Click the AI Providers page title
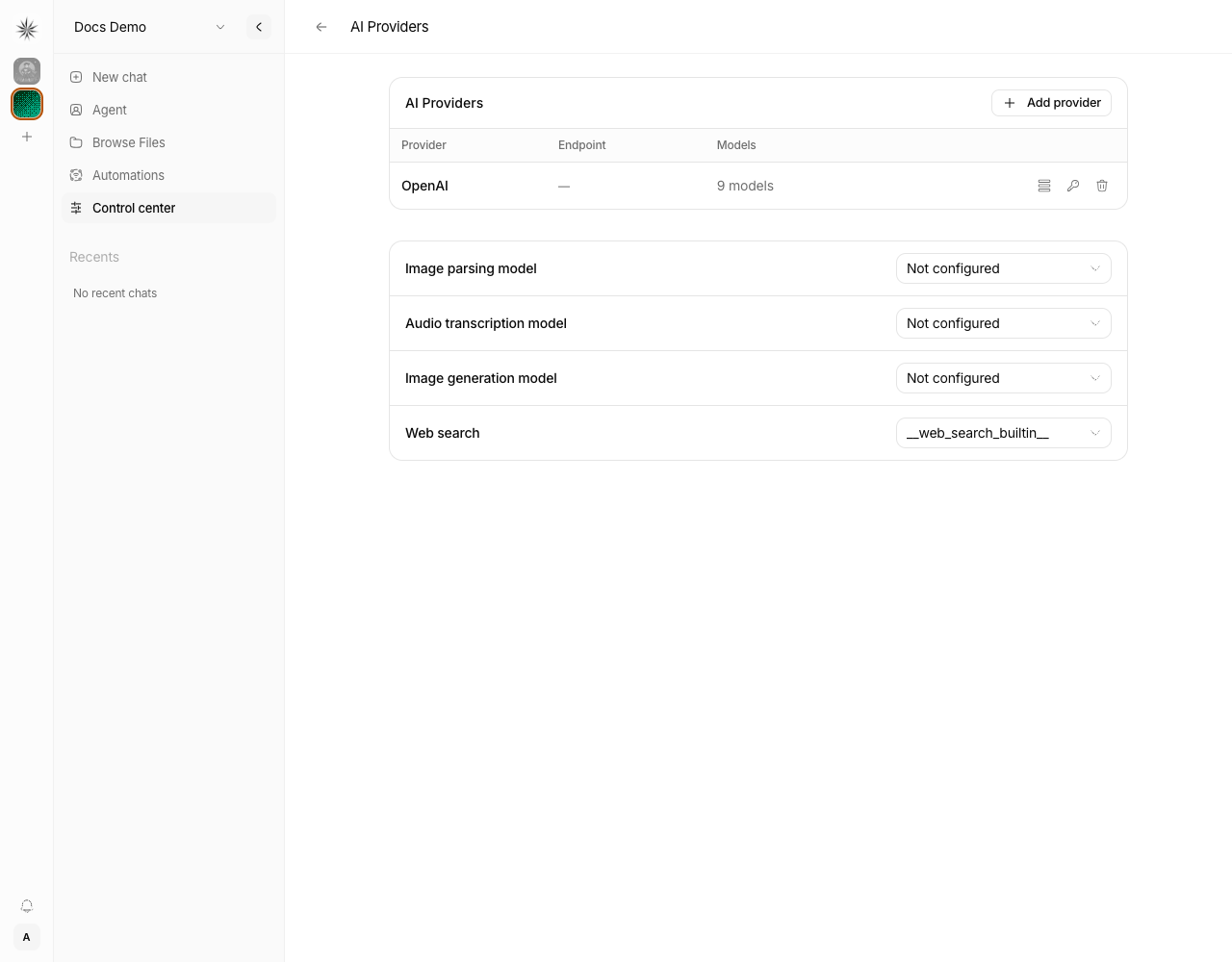 click(x=390, y=27)
